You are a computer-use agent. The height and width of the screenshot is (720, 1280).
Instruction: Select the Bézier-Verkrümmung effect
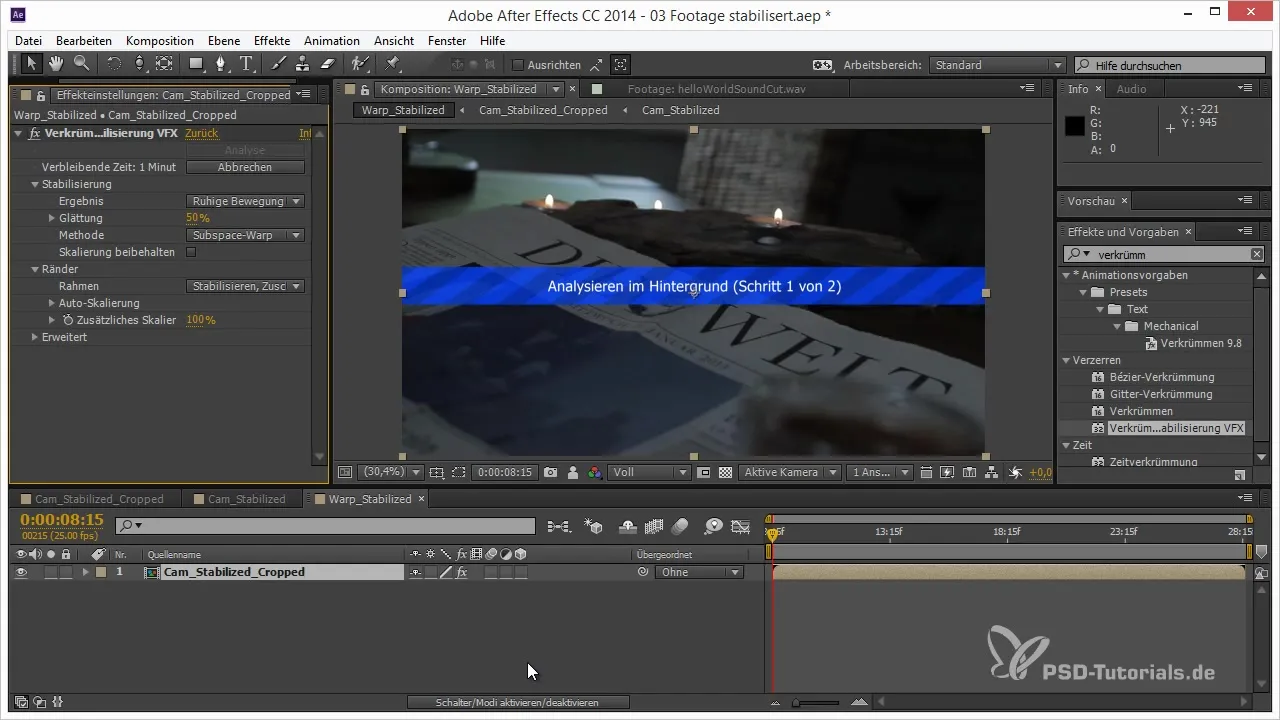[1161, 377]
